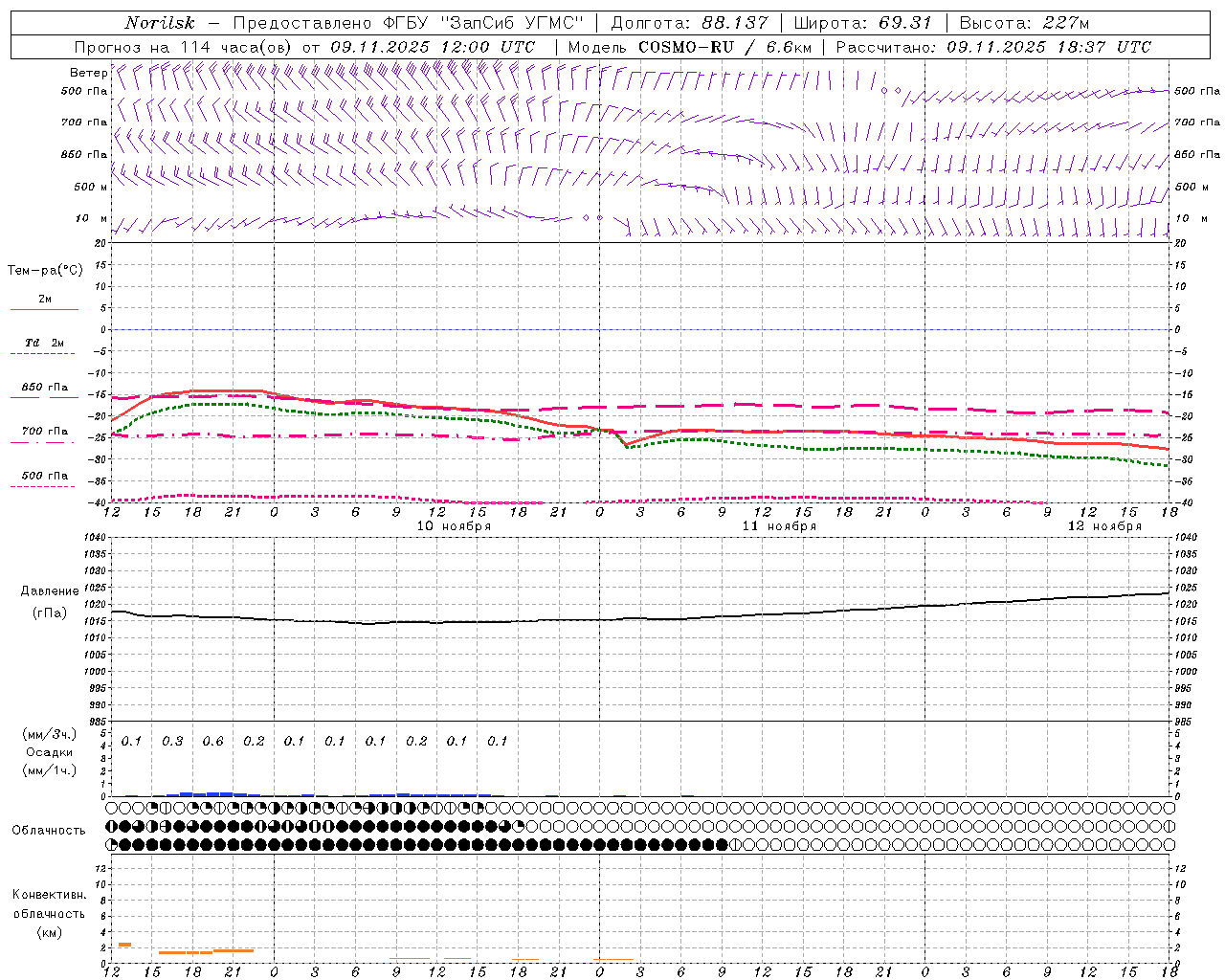Click the 'Облачность' cloud cover label
Viewport: 1225px width, 980px height.
pyautogui.click(x=49, y=831)
